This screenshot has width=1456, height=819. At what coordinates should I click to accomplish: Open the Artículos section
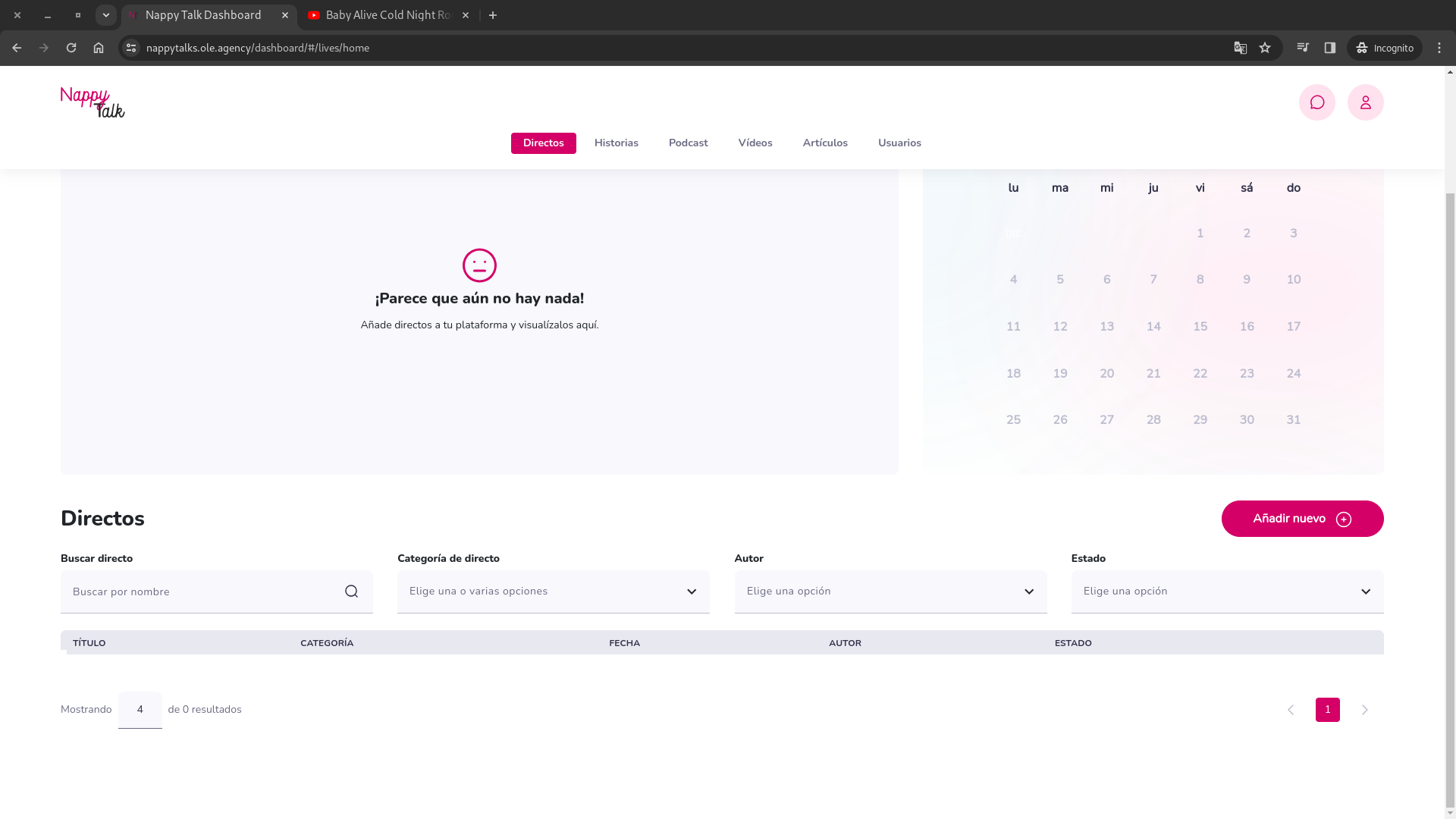tap(825, 143)
